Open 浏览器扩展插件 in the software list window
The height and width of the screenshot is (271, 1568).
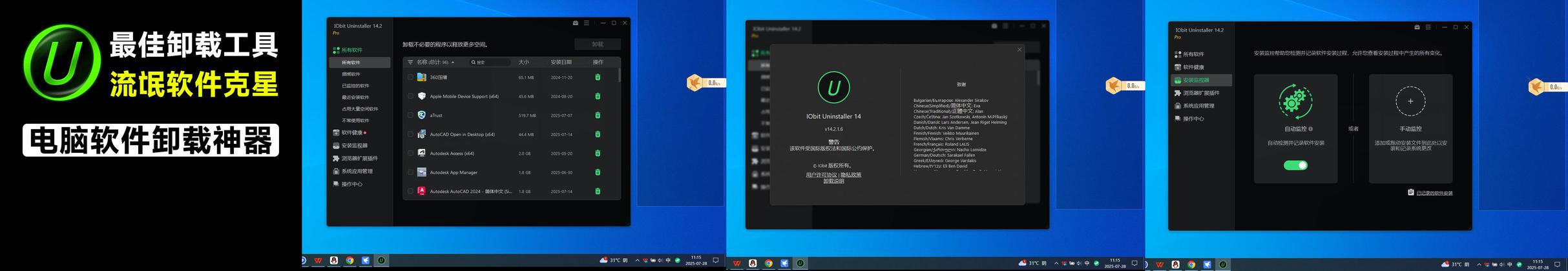click(355, 158)
